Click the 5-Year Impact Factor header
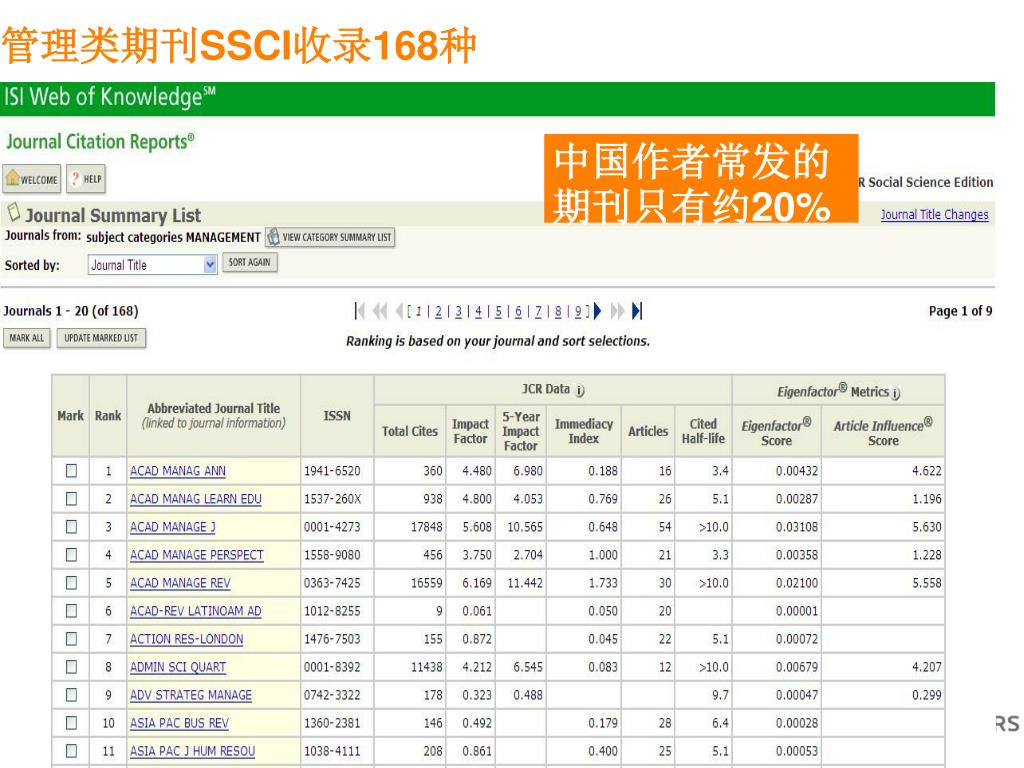Viewport: 1024px width, 768px height. (x=520, y=431)
